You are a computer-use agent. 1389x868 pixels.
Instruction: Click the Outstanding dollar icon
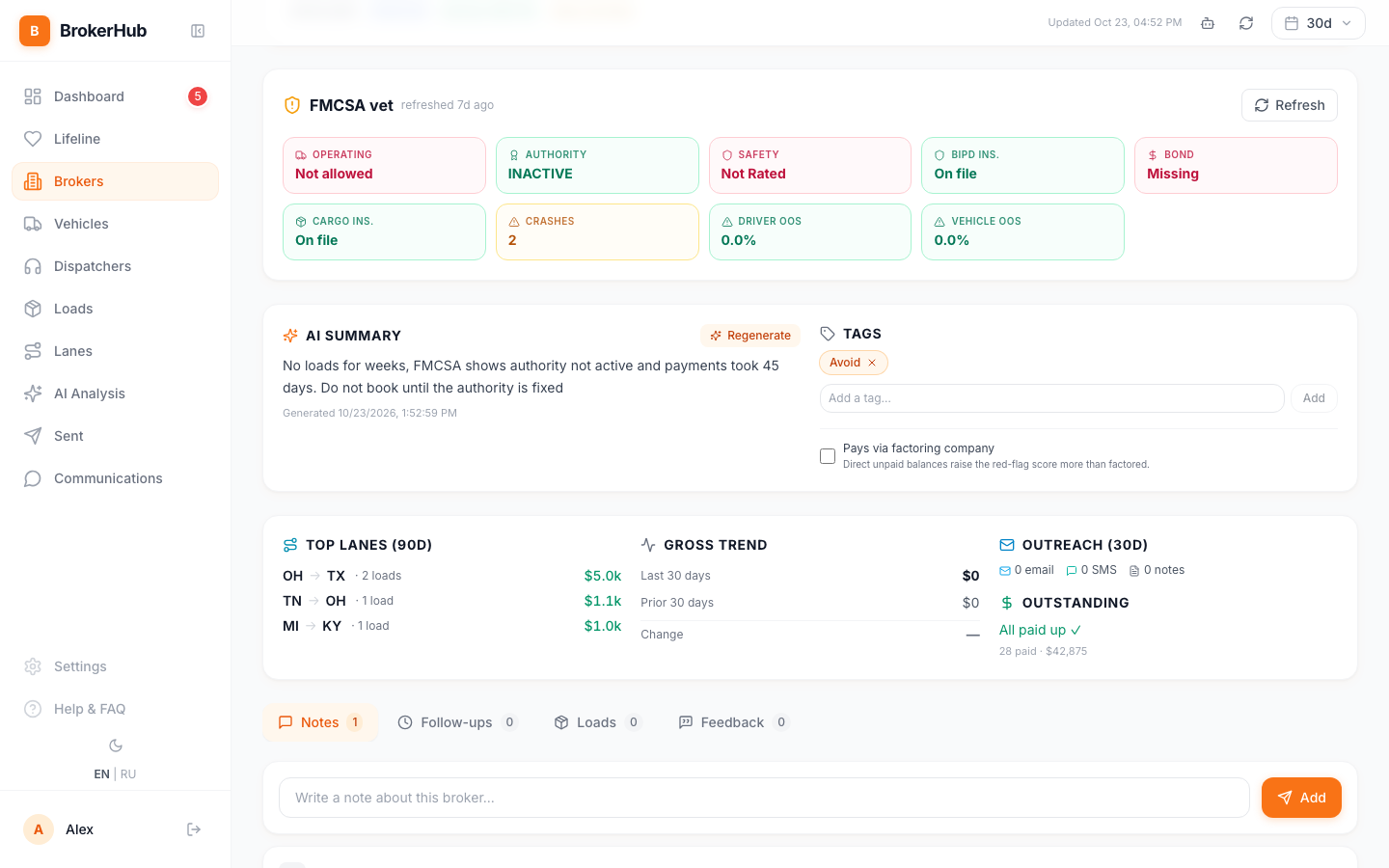tap(1007, 603)
